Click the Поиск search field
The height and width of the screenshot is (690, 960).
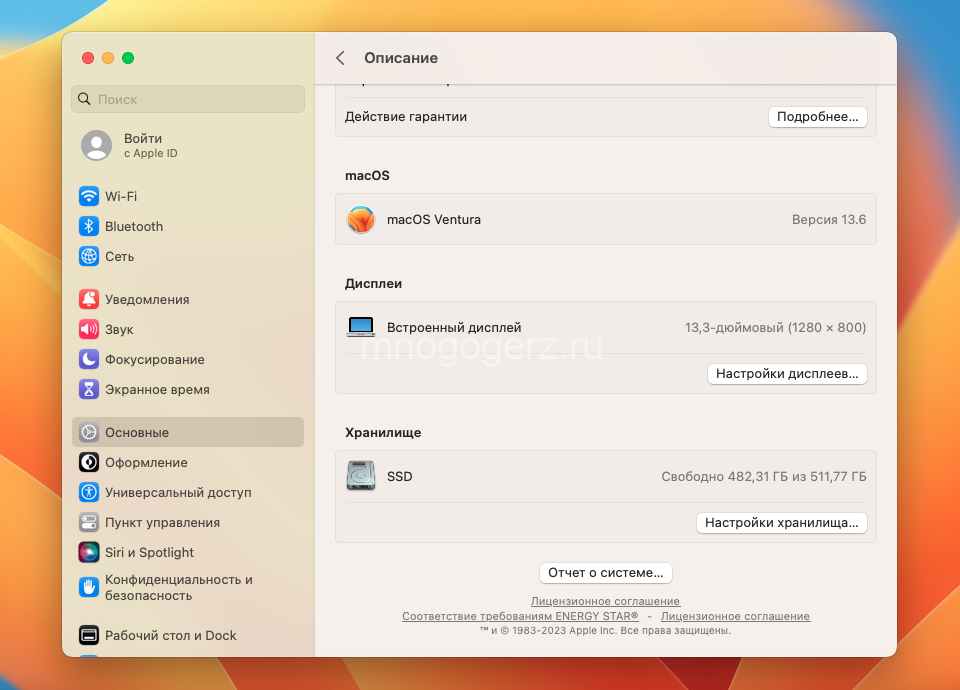(188, 99)
